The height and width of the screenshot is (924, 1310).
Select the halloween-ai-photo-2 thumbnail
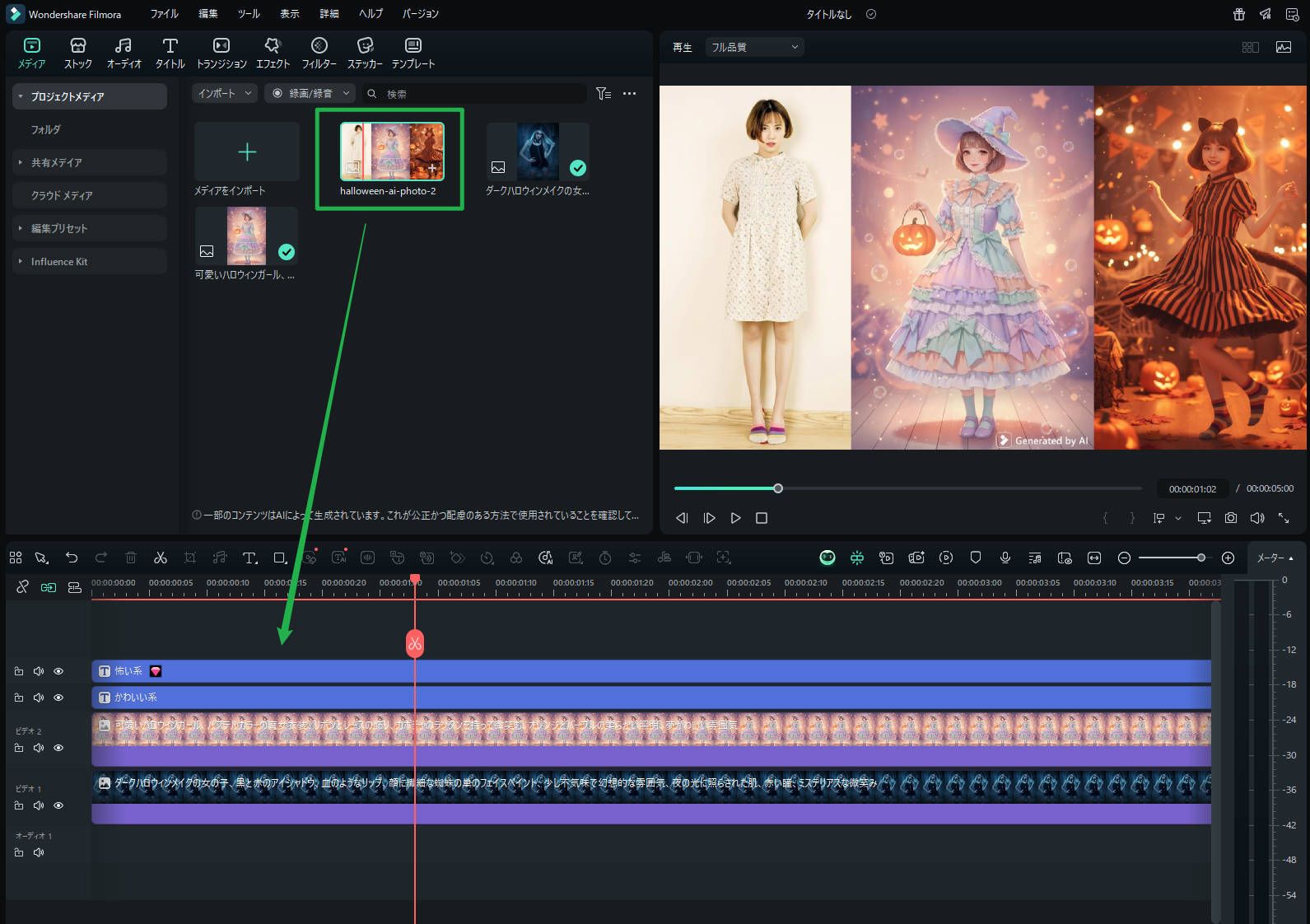[x=392, y=152]
